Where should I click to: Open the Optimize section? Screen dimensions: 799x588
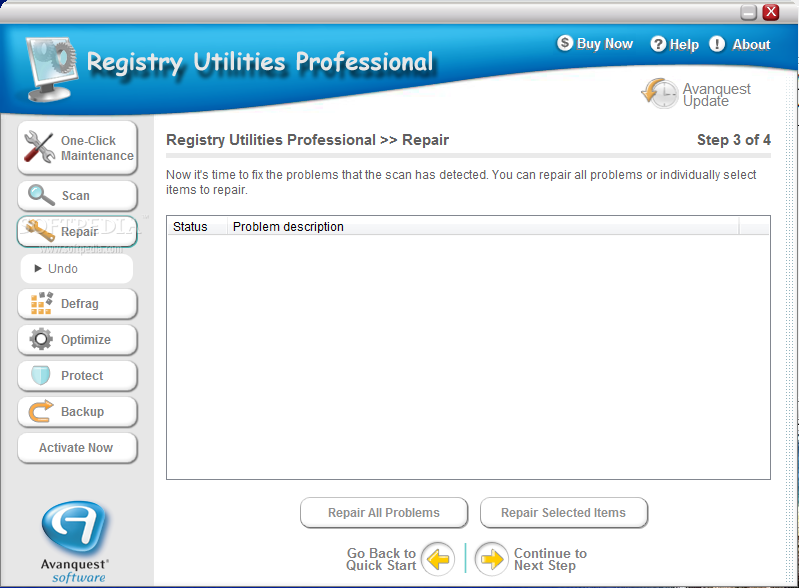(77, 340)
